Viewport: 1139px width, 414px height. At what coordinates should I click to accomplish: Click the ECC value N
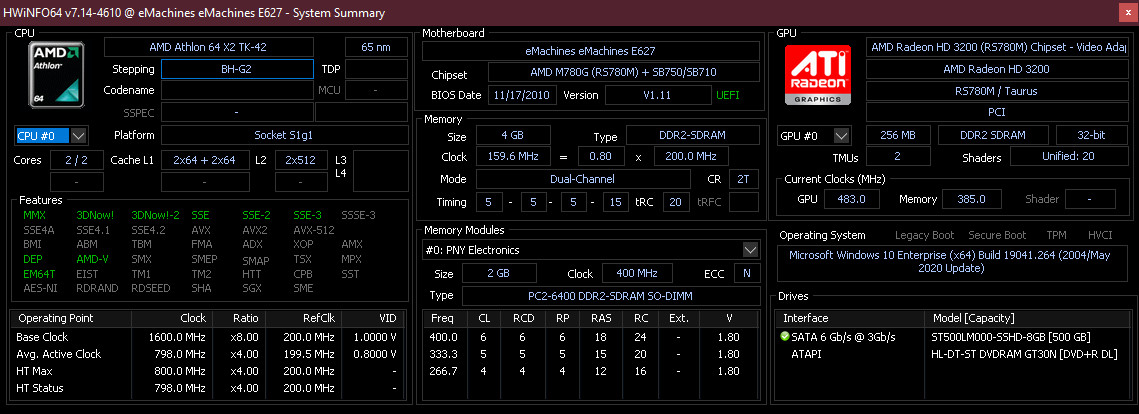click(746, 273)
